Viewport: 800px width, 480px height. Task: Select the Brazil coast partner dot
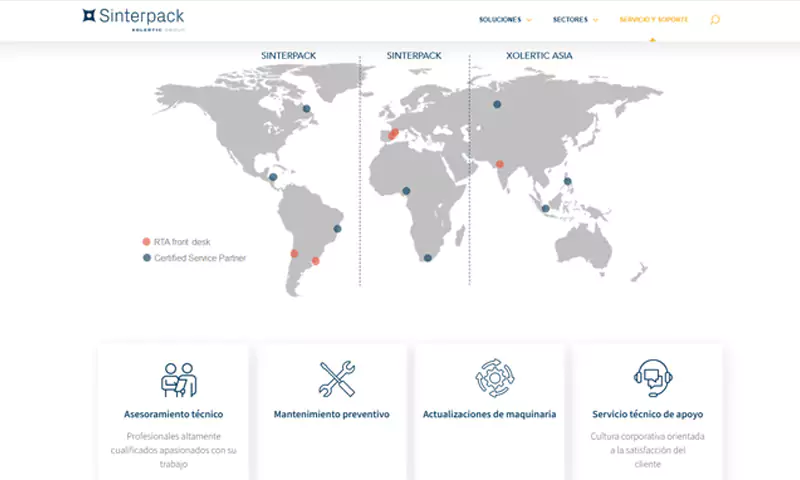(337, 229)
